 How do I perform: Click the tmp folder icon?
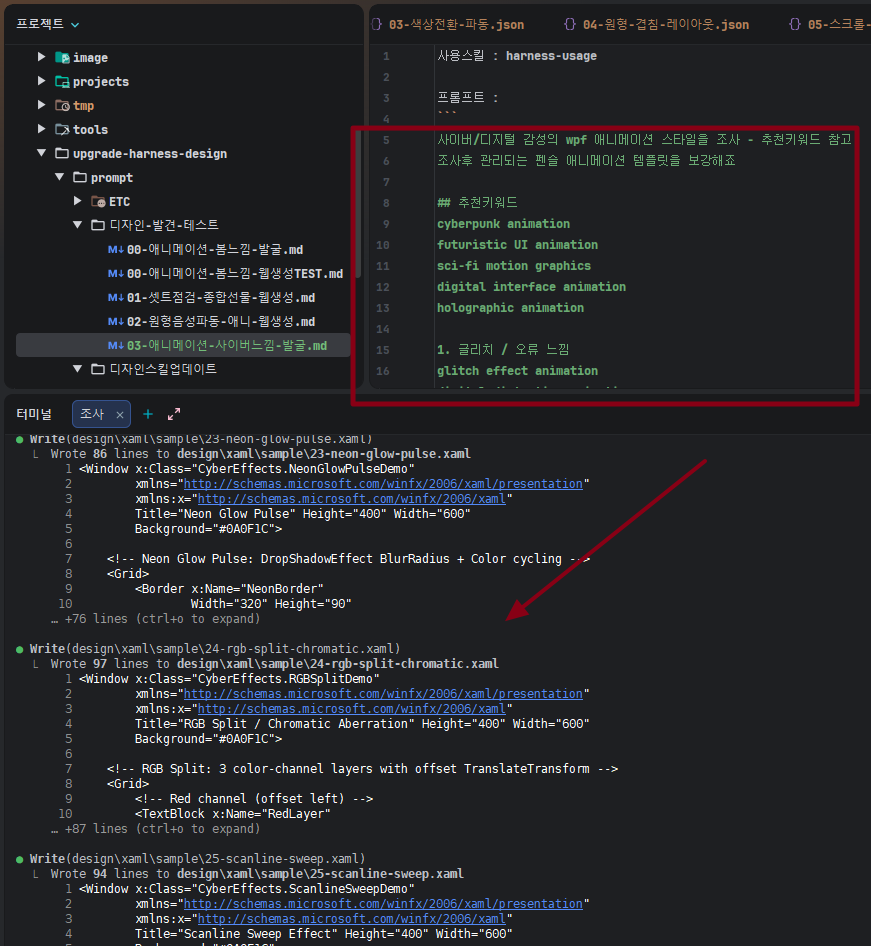click(x=62, y=106)
